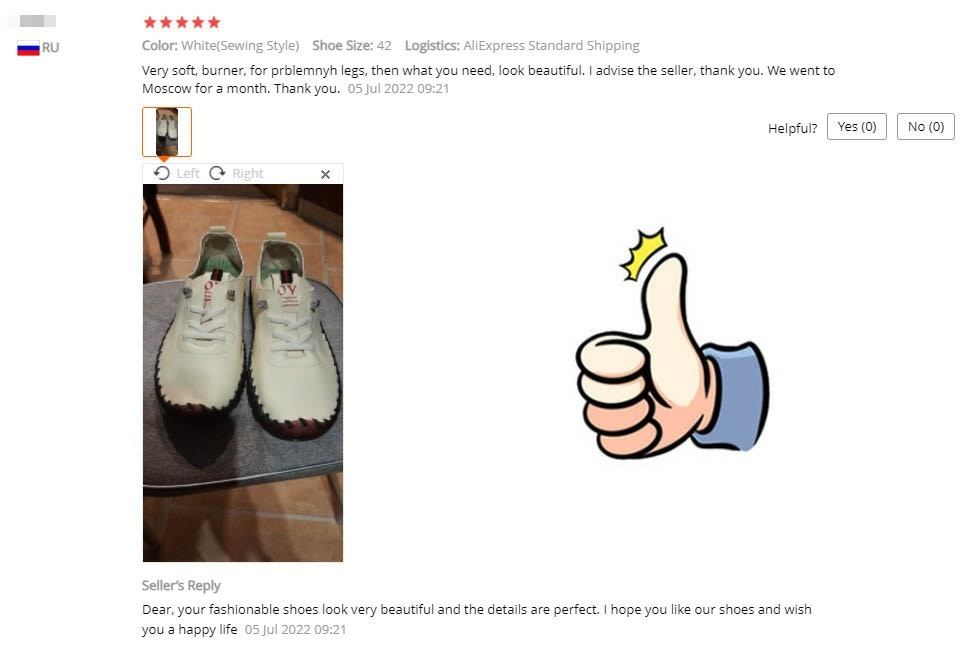Viewport: 968px width, 654px height.
Task: Click the first red rating star
Action: [x=150, y=23]
